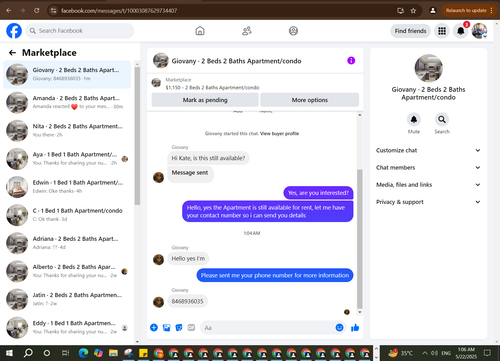Open conversation information purple icon
This screenshot has width=500, height=361.
point(351,60)
